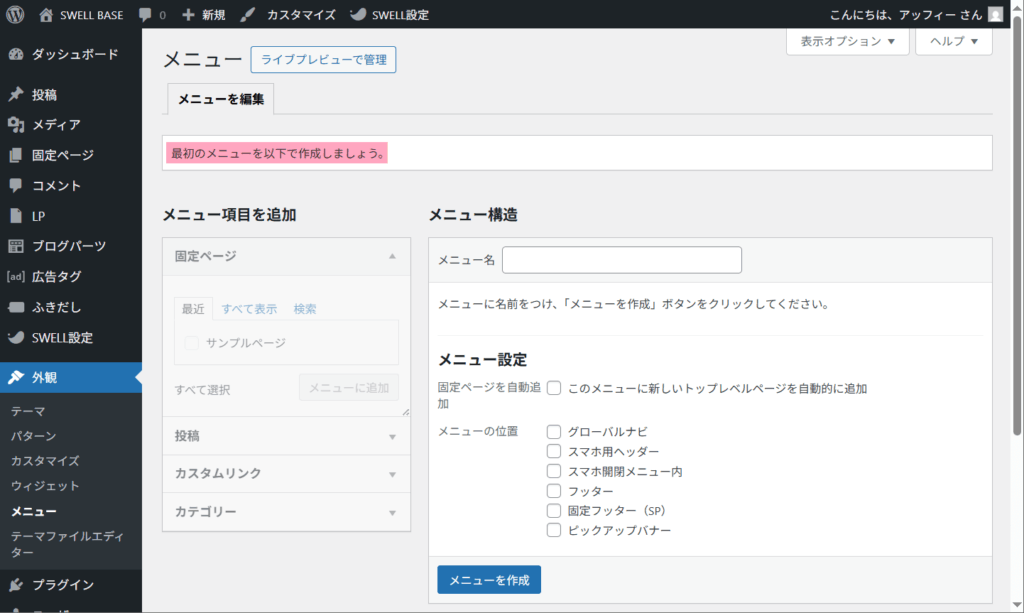Click the 広告タグ [ad] icon
Image resolution: width=1024 pixels, height=613 pixels.
(16, 276)
